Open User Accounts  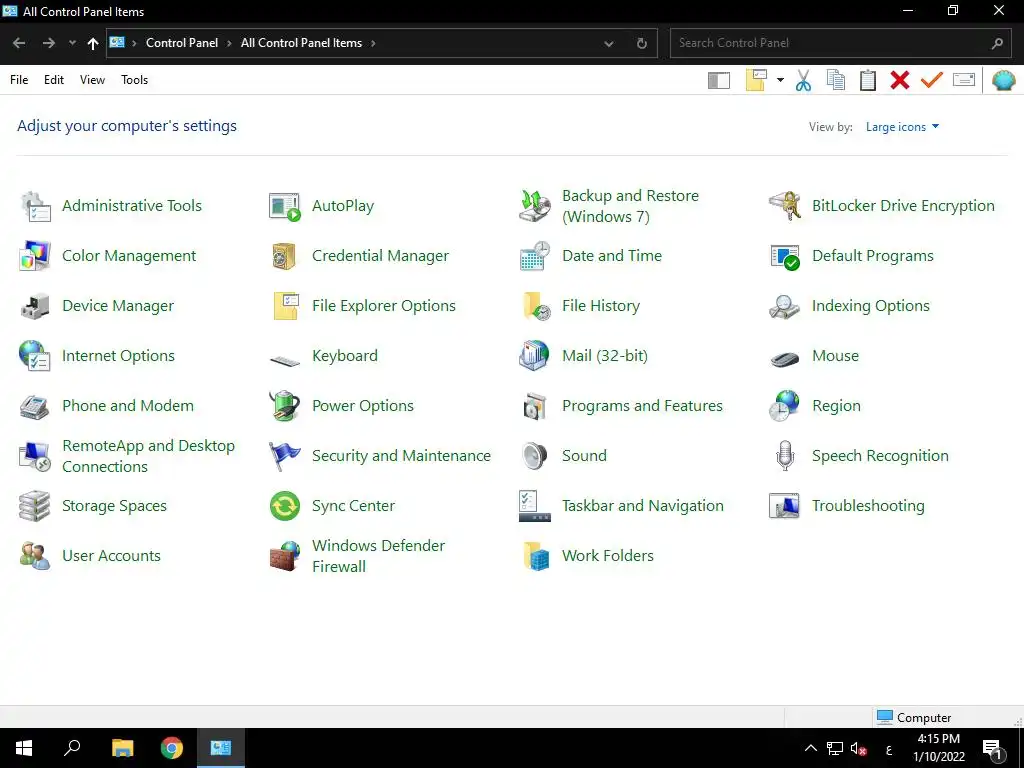tap(90, 556)
